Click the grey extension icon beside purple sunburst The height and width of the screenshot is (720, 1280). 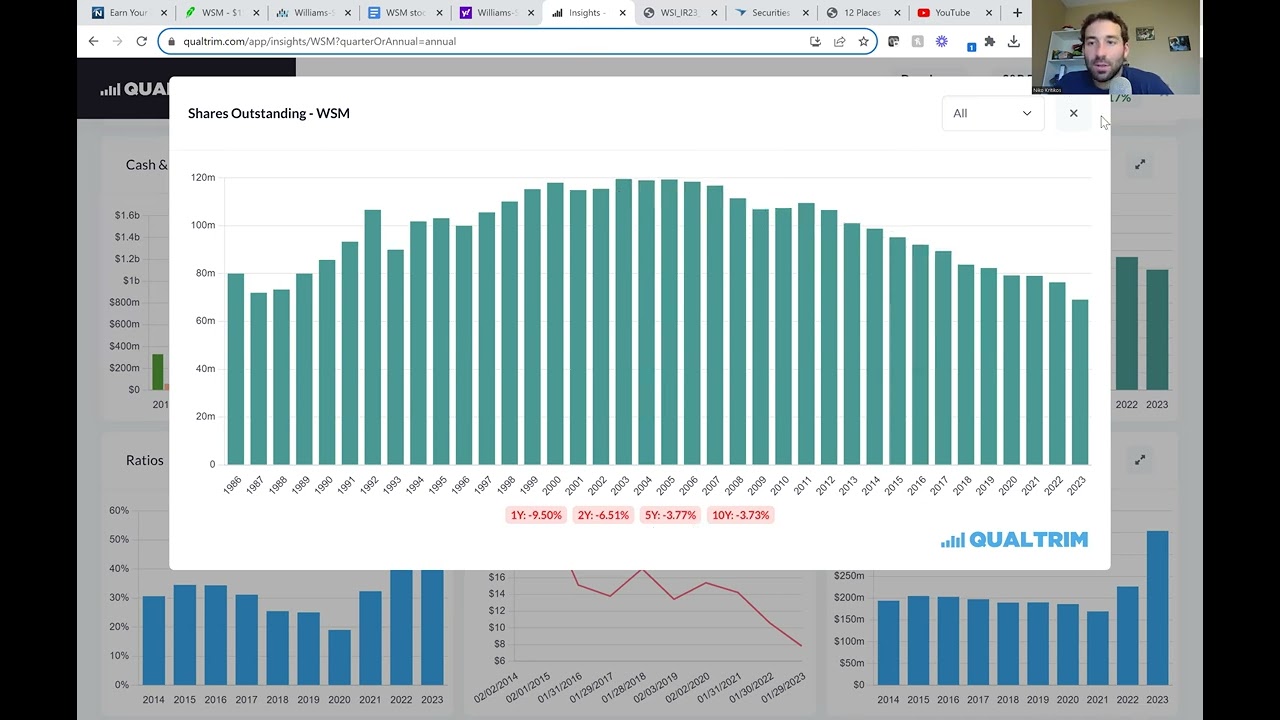(917, 41)
